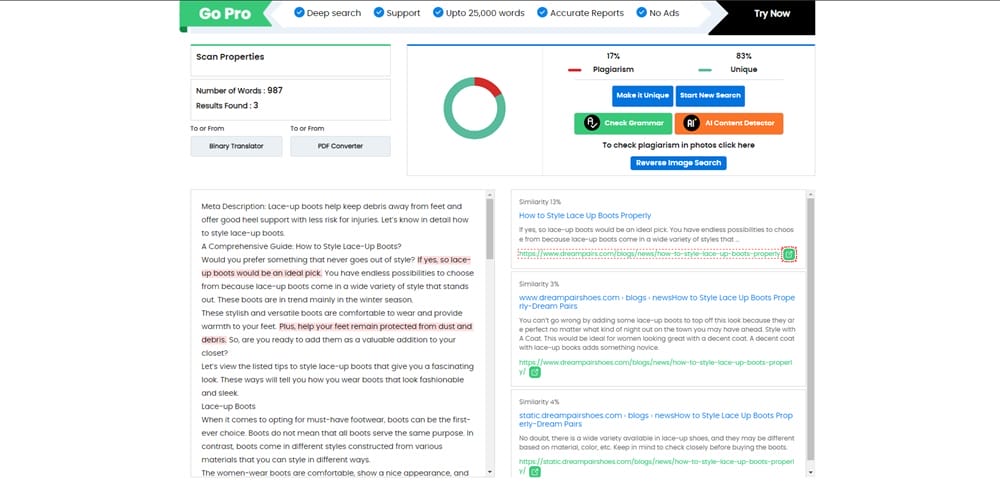
Task: Click the AI icon on AI Content Detector
Action: 692,123
